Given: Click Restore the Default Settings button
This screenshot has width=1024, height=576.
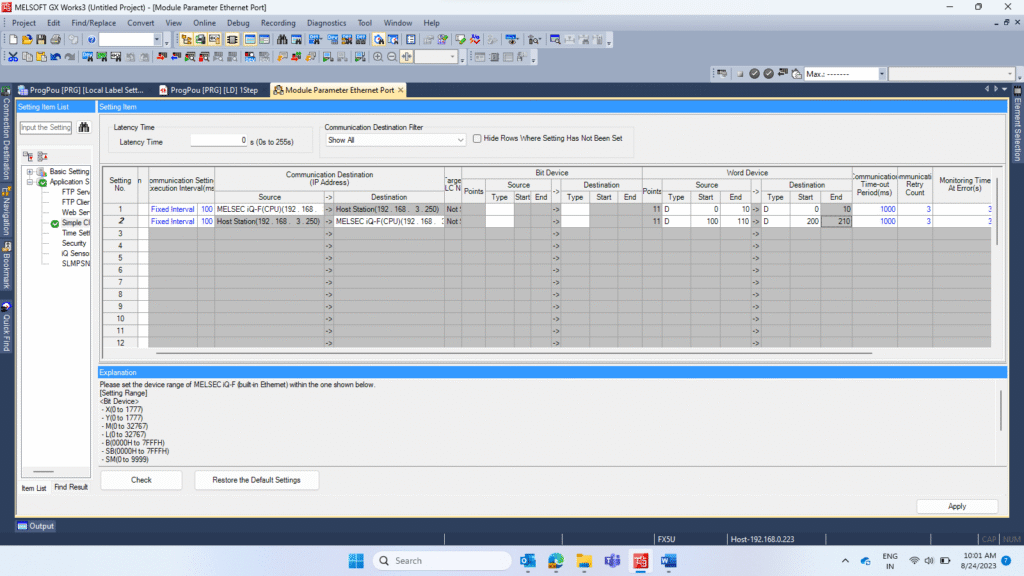Looking at the screenshot, I should coord(256,480).
